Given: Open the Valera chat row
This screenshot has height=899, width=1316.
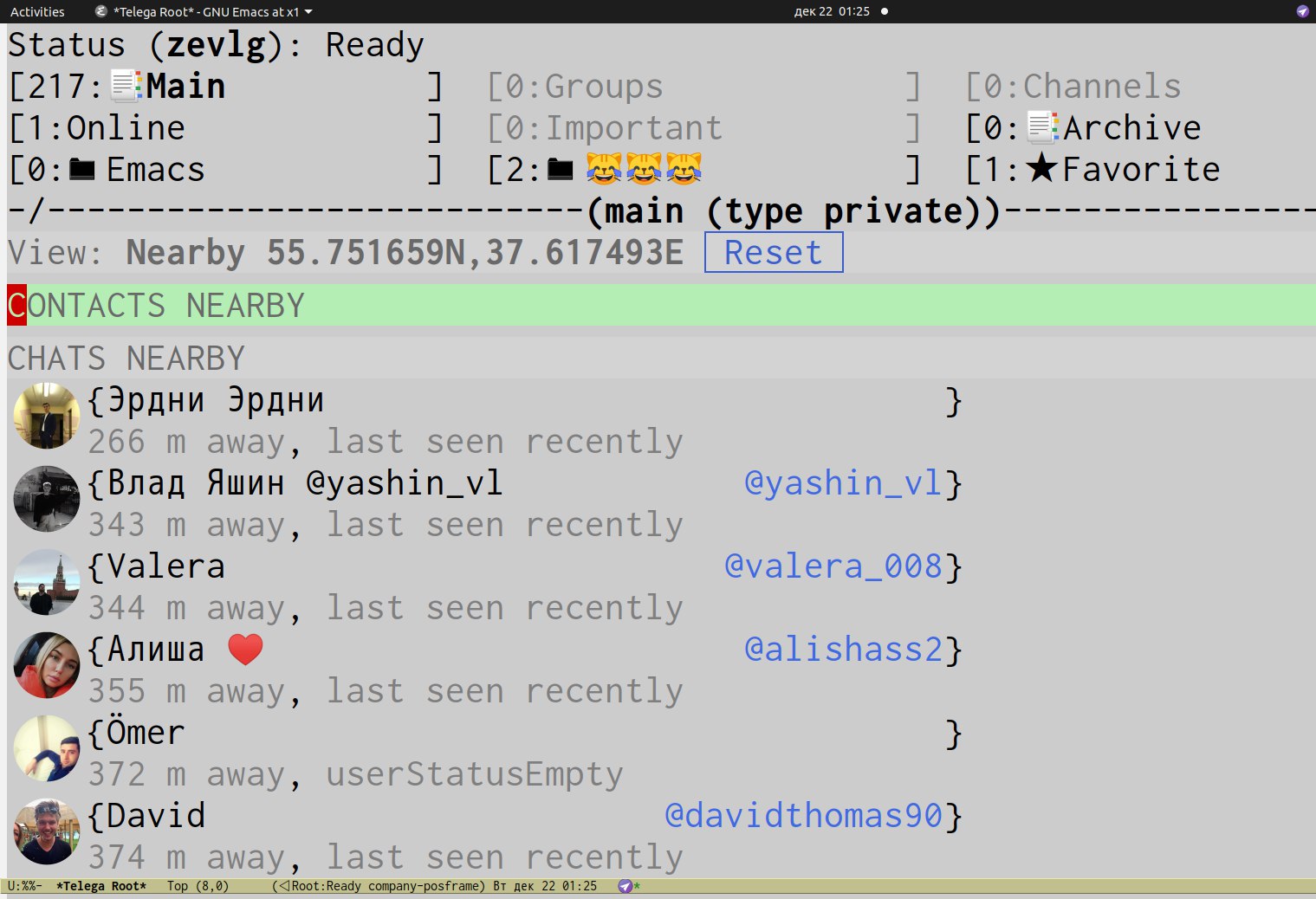Looking at the screenshot, I should coord(525,566).
